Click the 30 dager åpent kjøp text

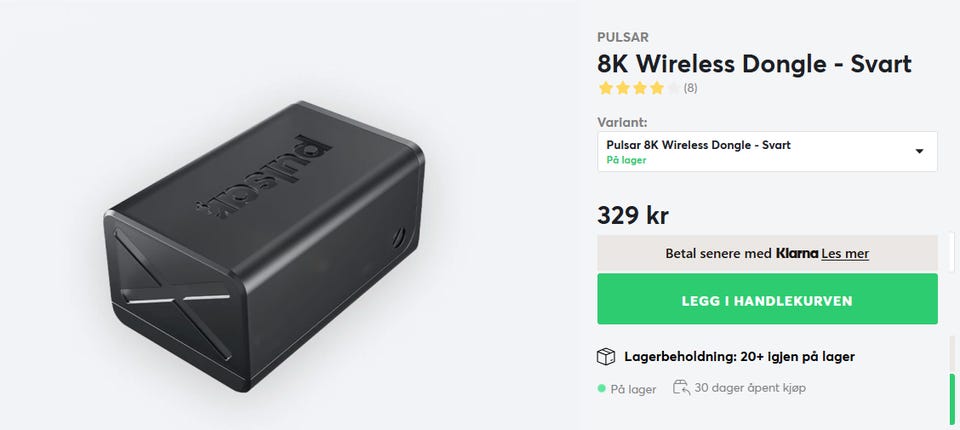750,388
